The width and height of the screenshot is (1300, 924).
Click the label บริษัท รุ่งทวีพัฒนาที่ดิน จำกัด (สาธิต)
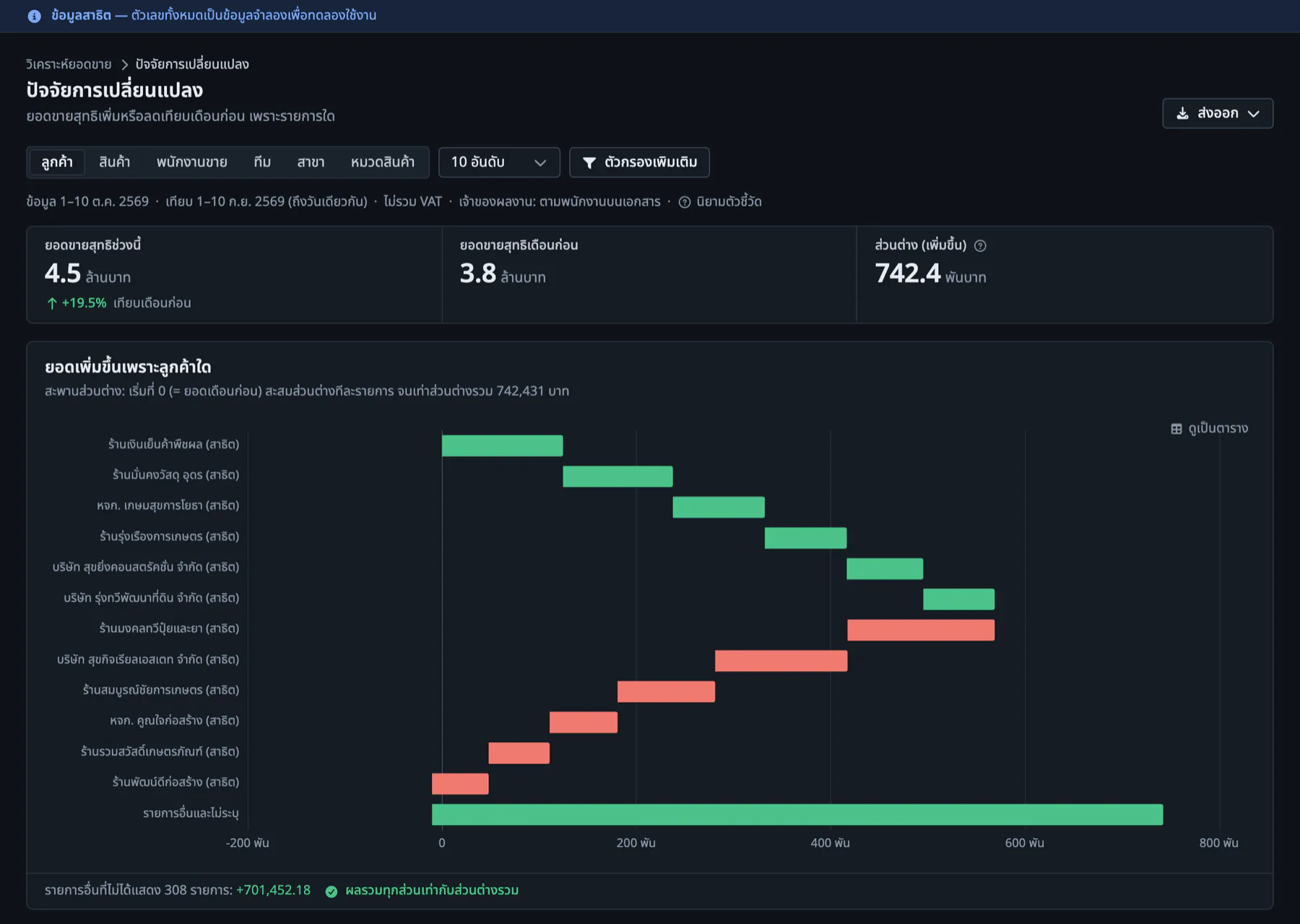coord(151,598)
